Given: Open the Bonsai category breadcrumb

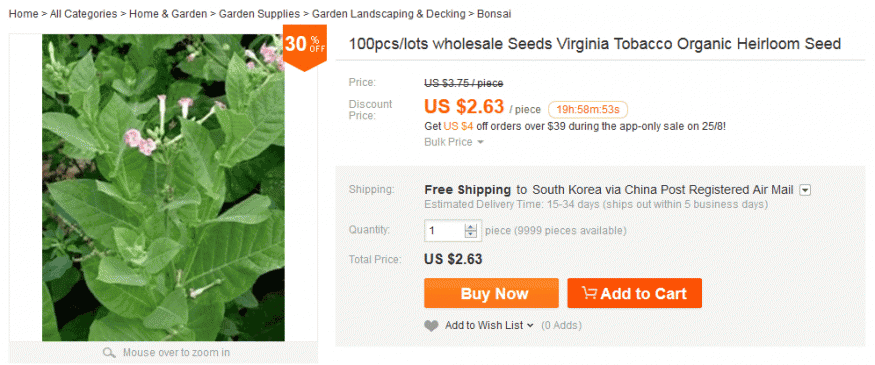Looking at the screenshot, I should 494,14.
